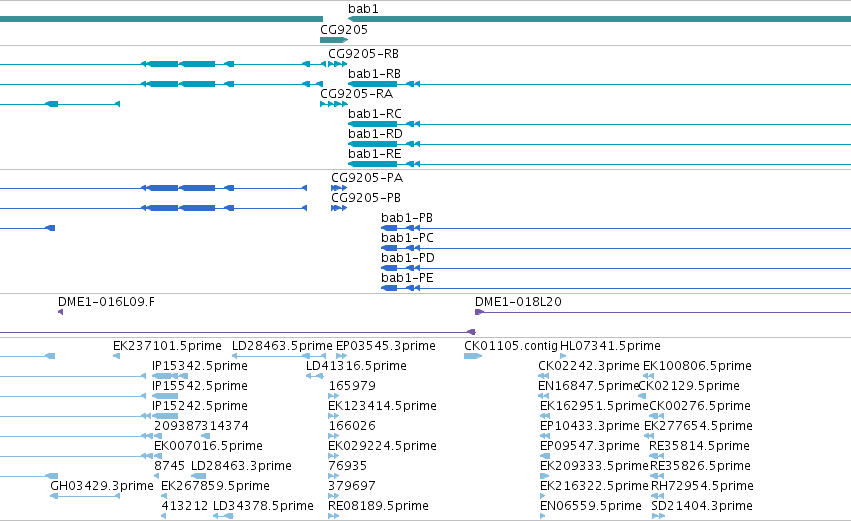Select EST IP15342.5prime
The image size is (851, 521).
(200, 366)
